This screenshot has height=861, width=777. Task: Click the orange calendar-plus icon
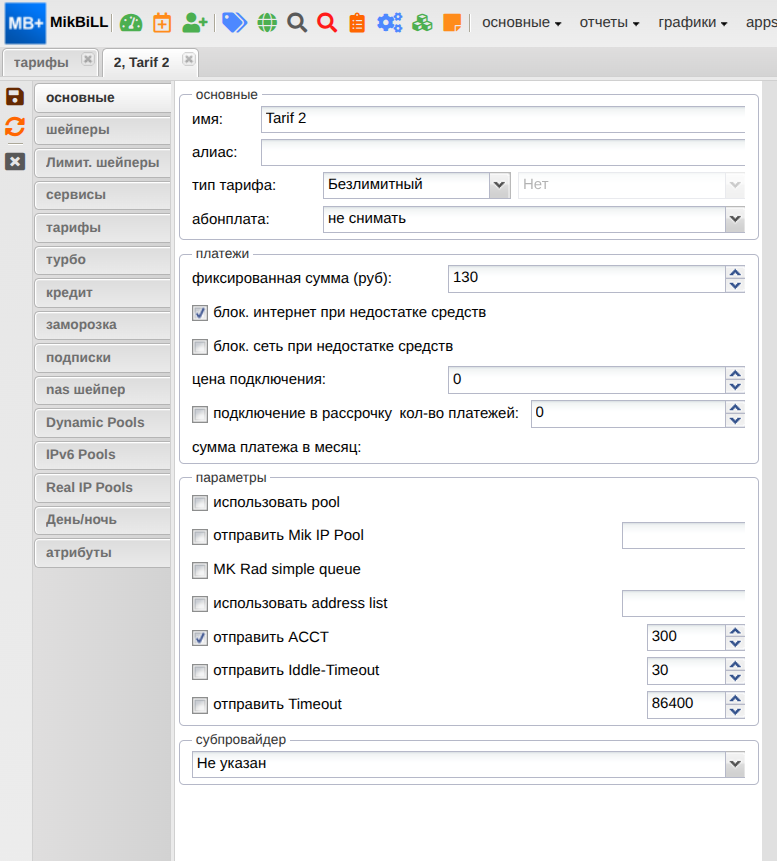[162, 23]
